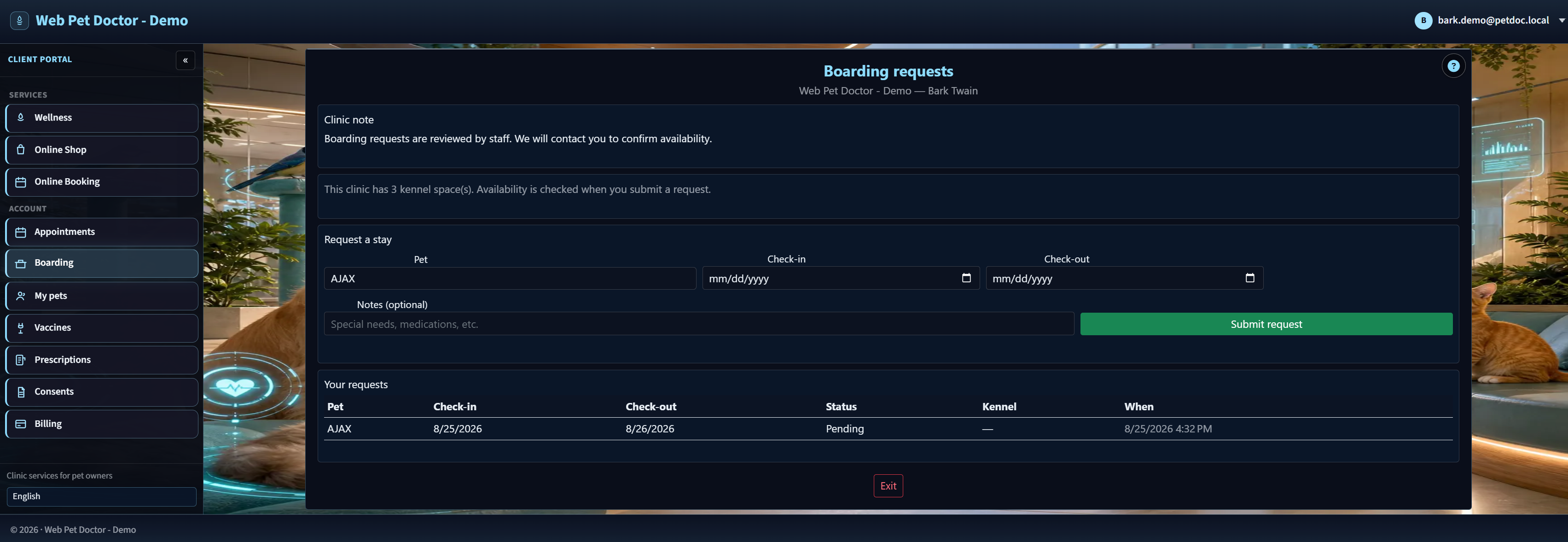Open the Wellness service icon

21,117
